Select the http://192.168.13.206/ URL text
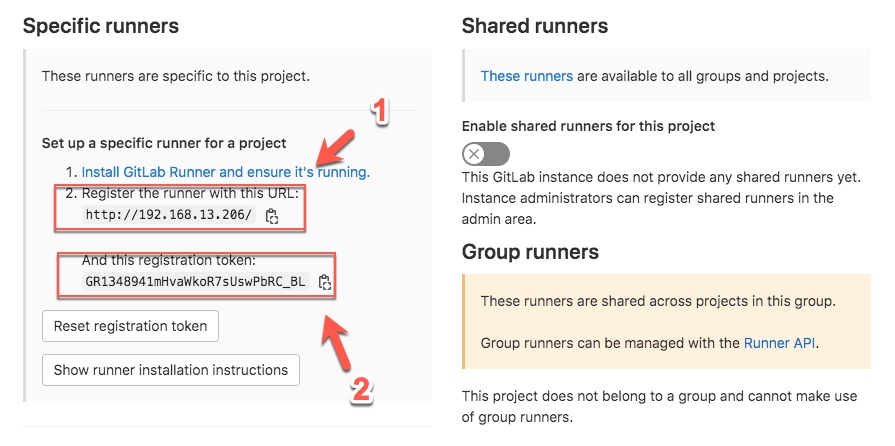Screen dimensions: 895x446 (168, 215)
